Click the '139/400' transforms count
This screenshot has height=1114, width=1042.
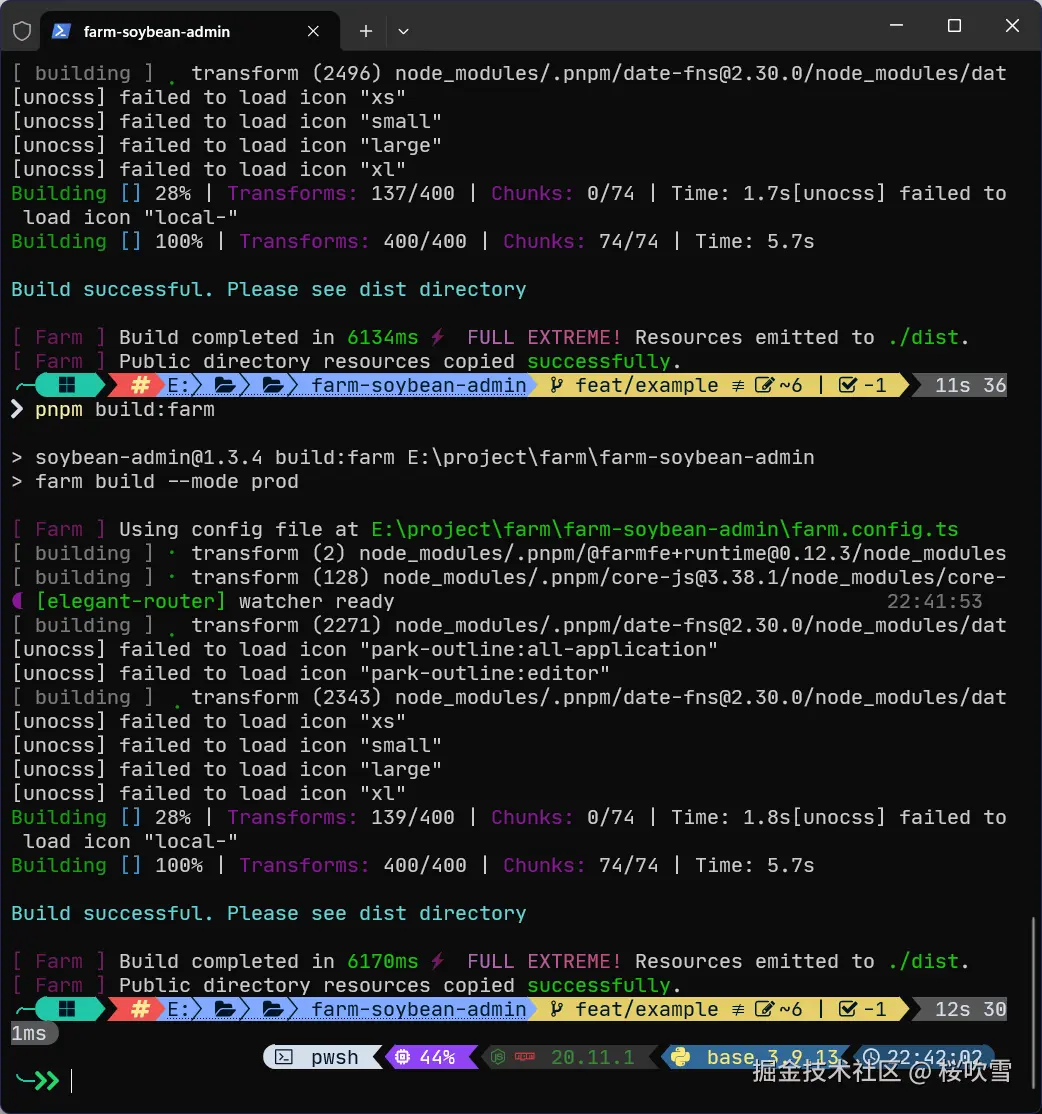click(x=412, y=817)
